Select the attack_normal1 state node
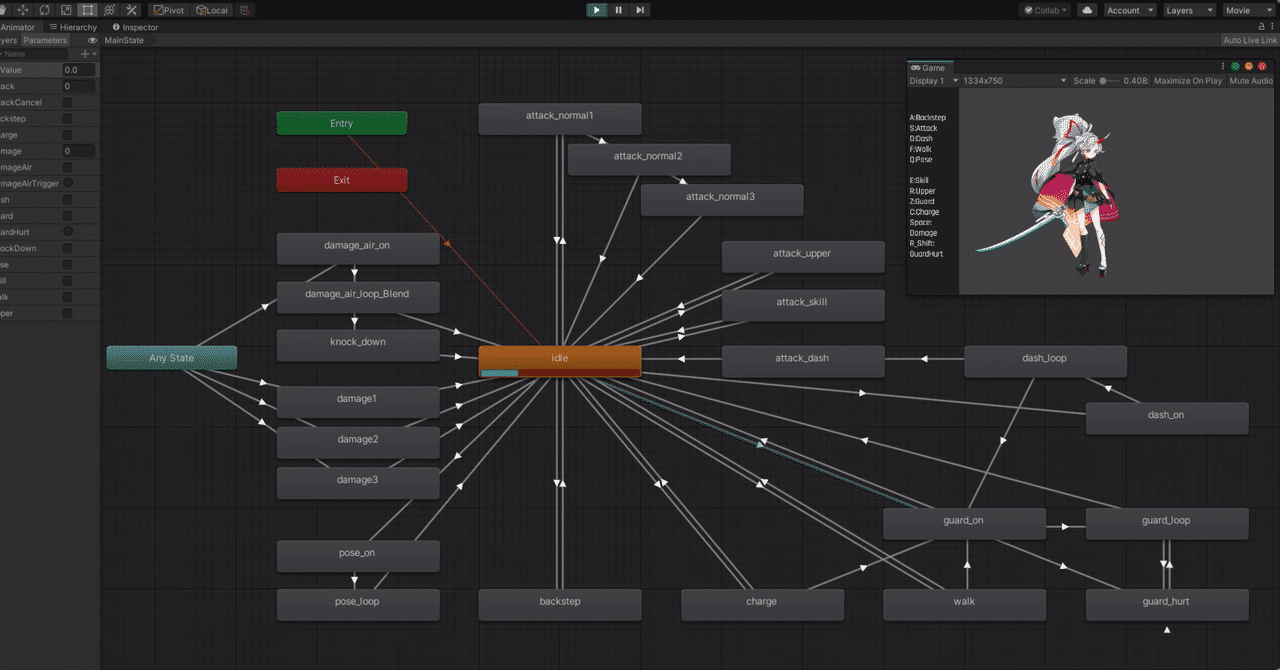The height and width of the screenshot is (670, 1280). (560, 118)
